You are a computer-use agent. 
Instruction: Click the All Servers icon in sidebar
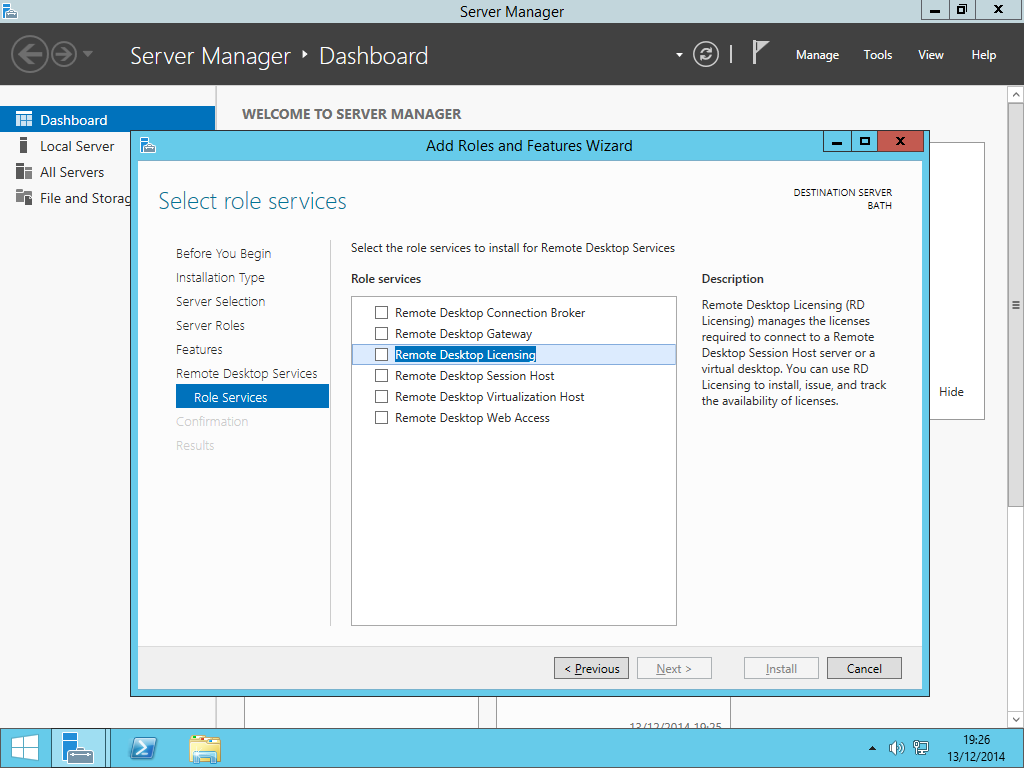pos(24,171)
